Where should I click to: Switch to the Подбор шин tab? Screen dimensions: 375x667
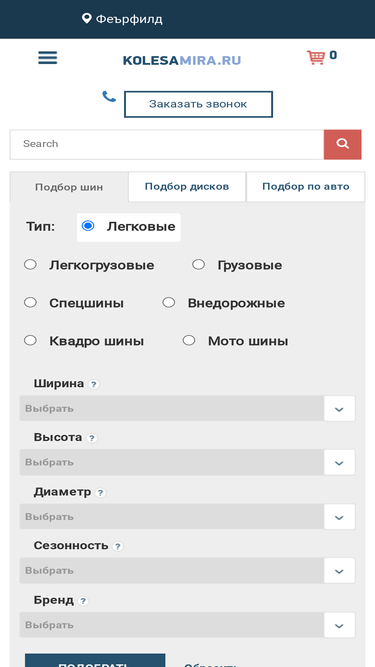[69, 187]
